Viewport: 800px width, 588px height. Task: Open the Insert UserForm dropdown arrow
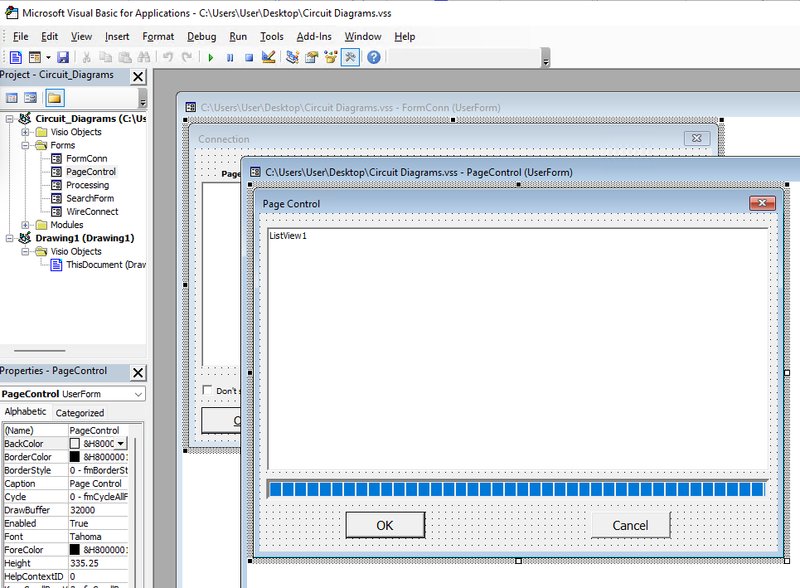[48, 57]
